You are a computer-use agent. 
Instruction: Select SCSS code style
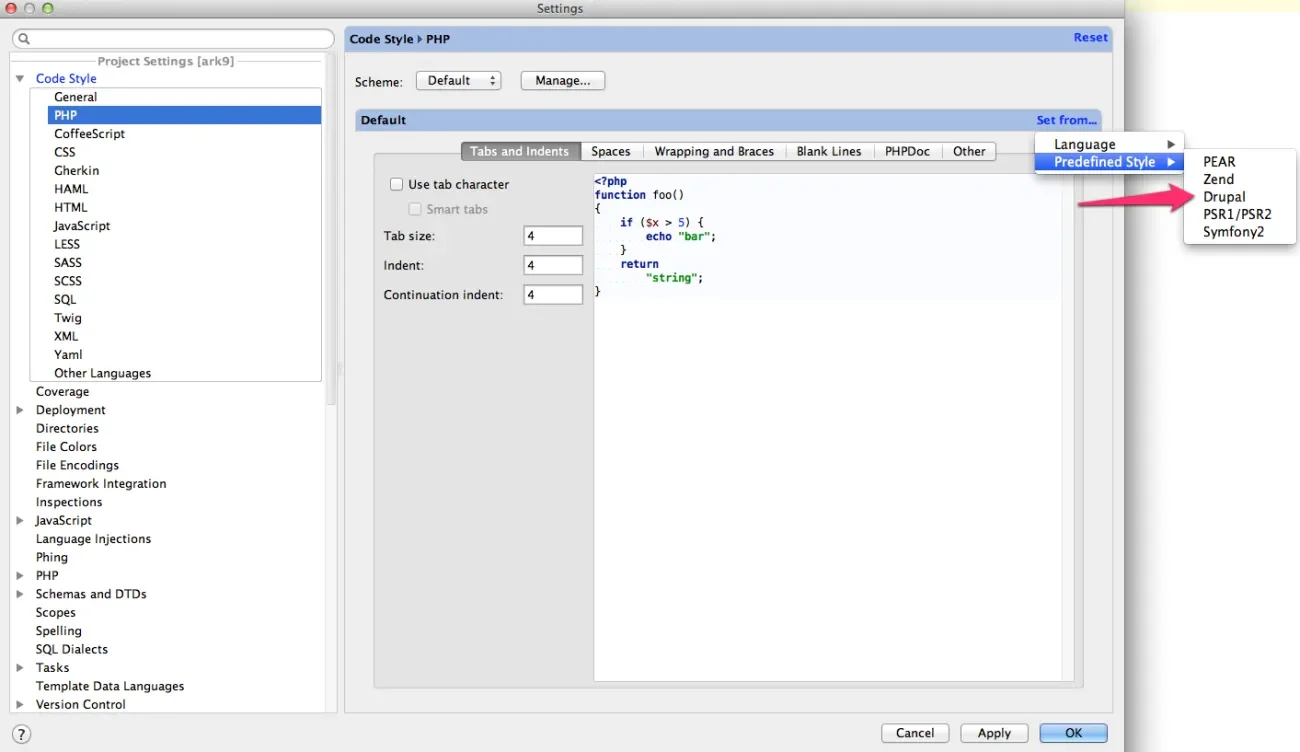tap(68, 281)
